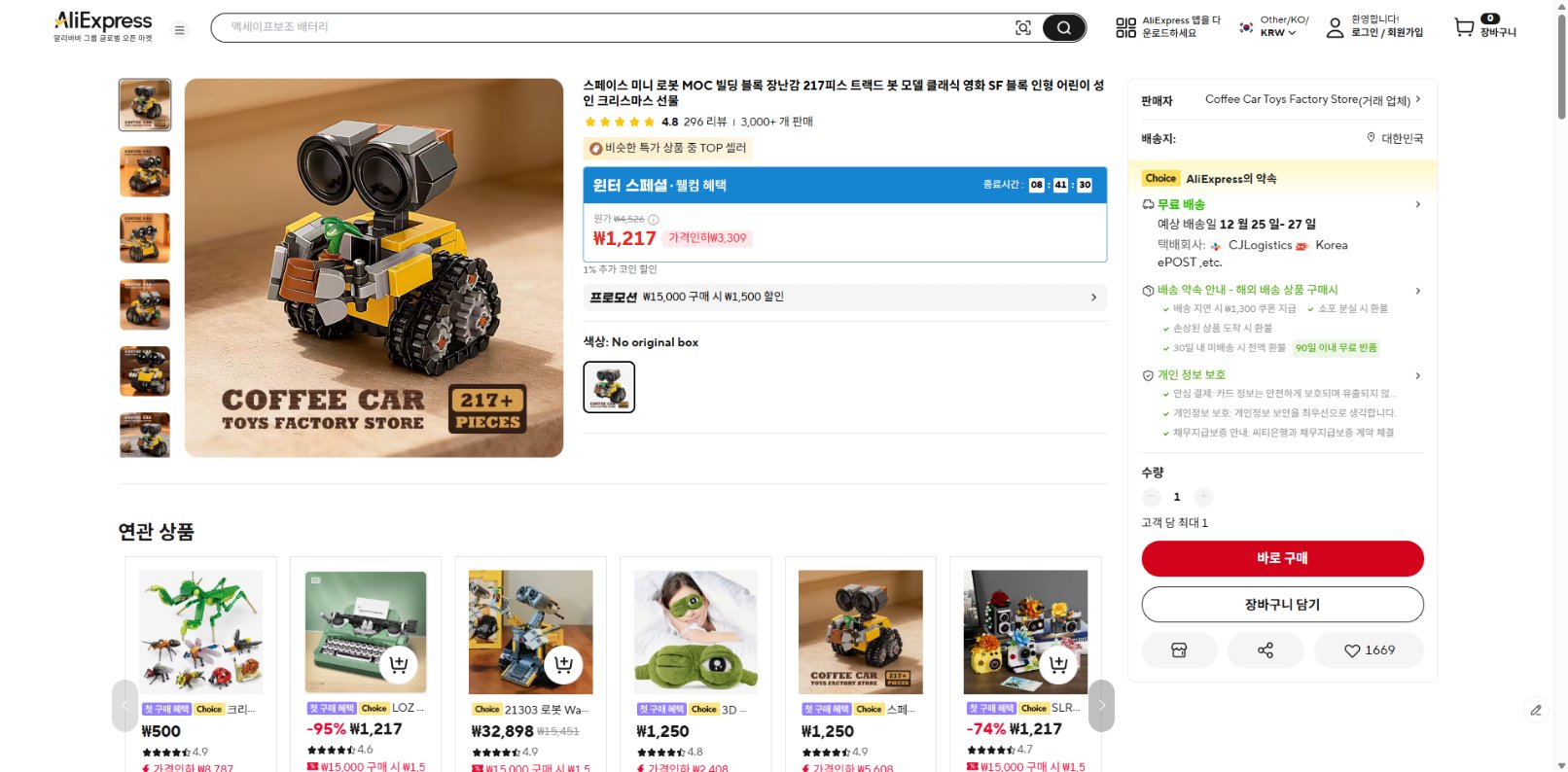Decrease quantity with minus stepper
Image resolution: width=1568 pixels, height=772 pixels.
click(1152, 497)
